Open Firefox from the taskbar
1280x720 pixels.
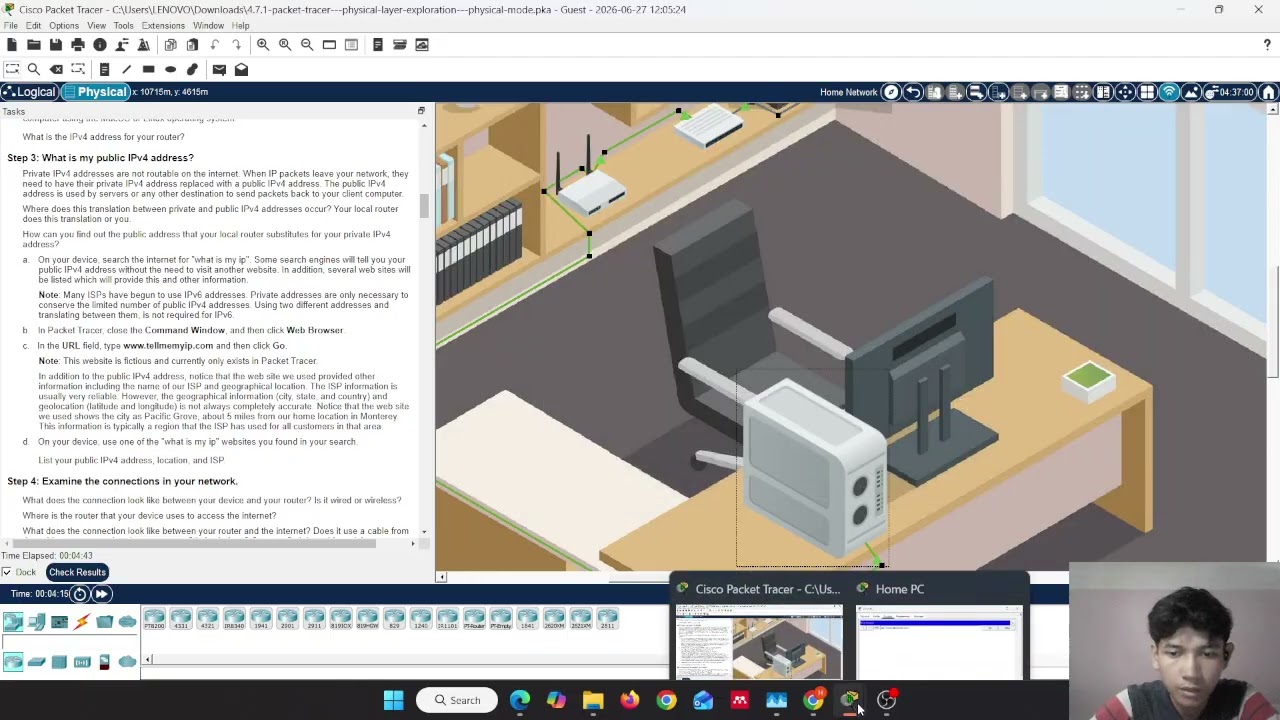pos(630,700)
